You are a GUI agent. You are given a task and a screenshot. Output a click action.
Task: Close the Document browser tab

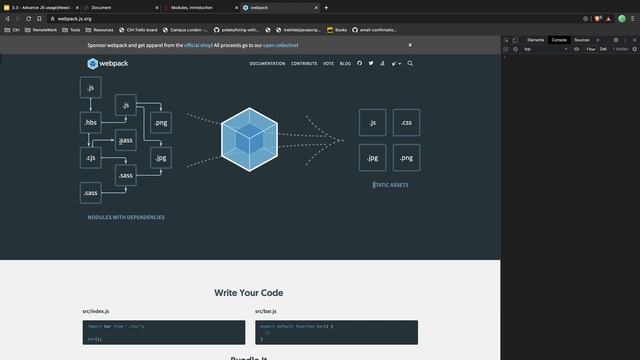tap(157, 7)
